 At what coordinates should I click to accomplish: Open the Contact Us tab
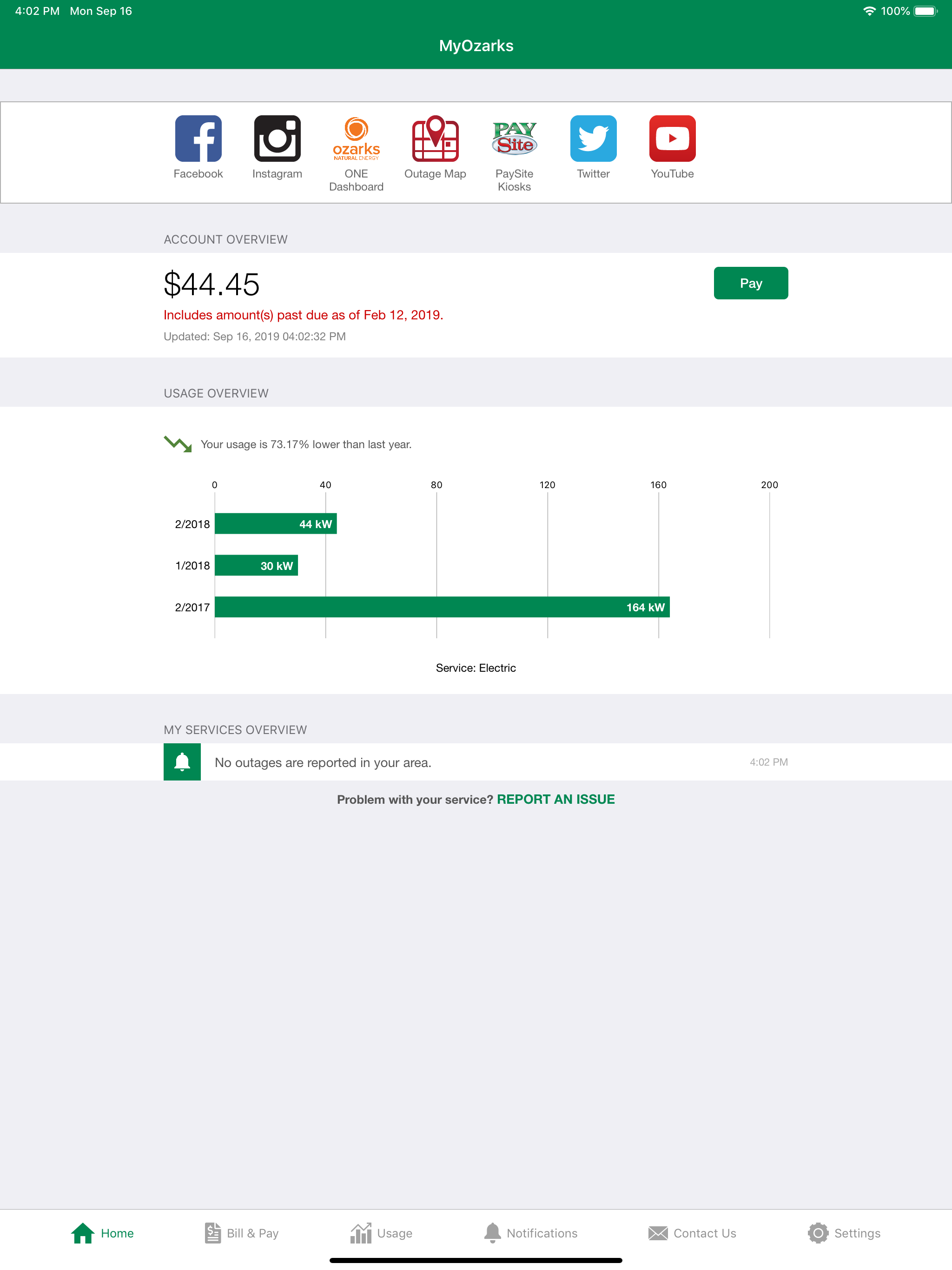tap(692, 1233)
